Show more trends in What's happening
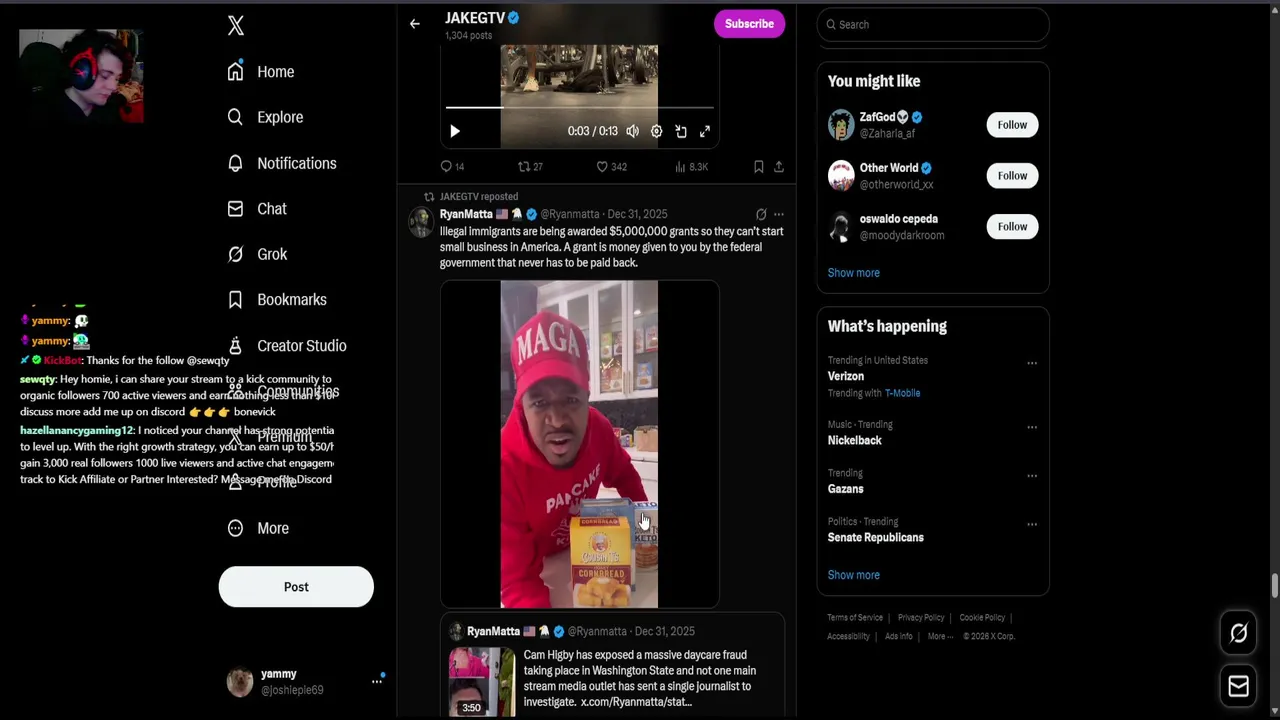This screenshot has width=1280, height=720. [854, 575]
